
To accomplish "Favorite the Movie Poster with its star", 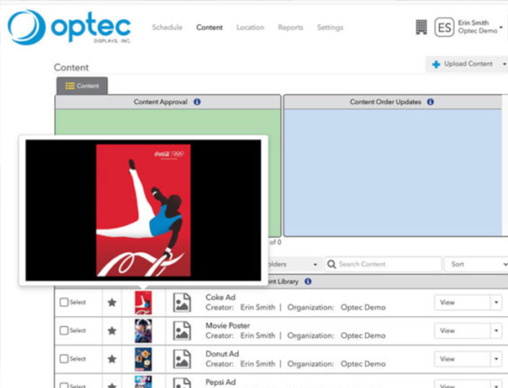I will [x=112, y=331].
